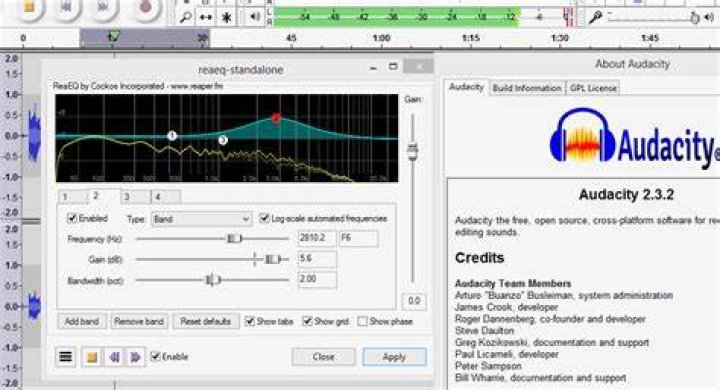Image resolution: width=720 pixels, height=390 pixels.
Task: Maximize the reaeq-standalone window
Action: [393, 67]
